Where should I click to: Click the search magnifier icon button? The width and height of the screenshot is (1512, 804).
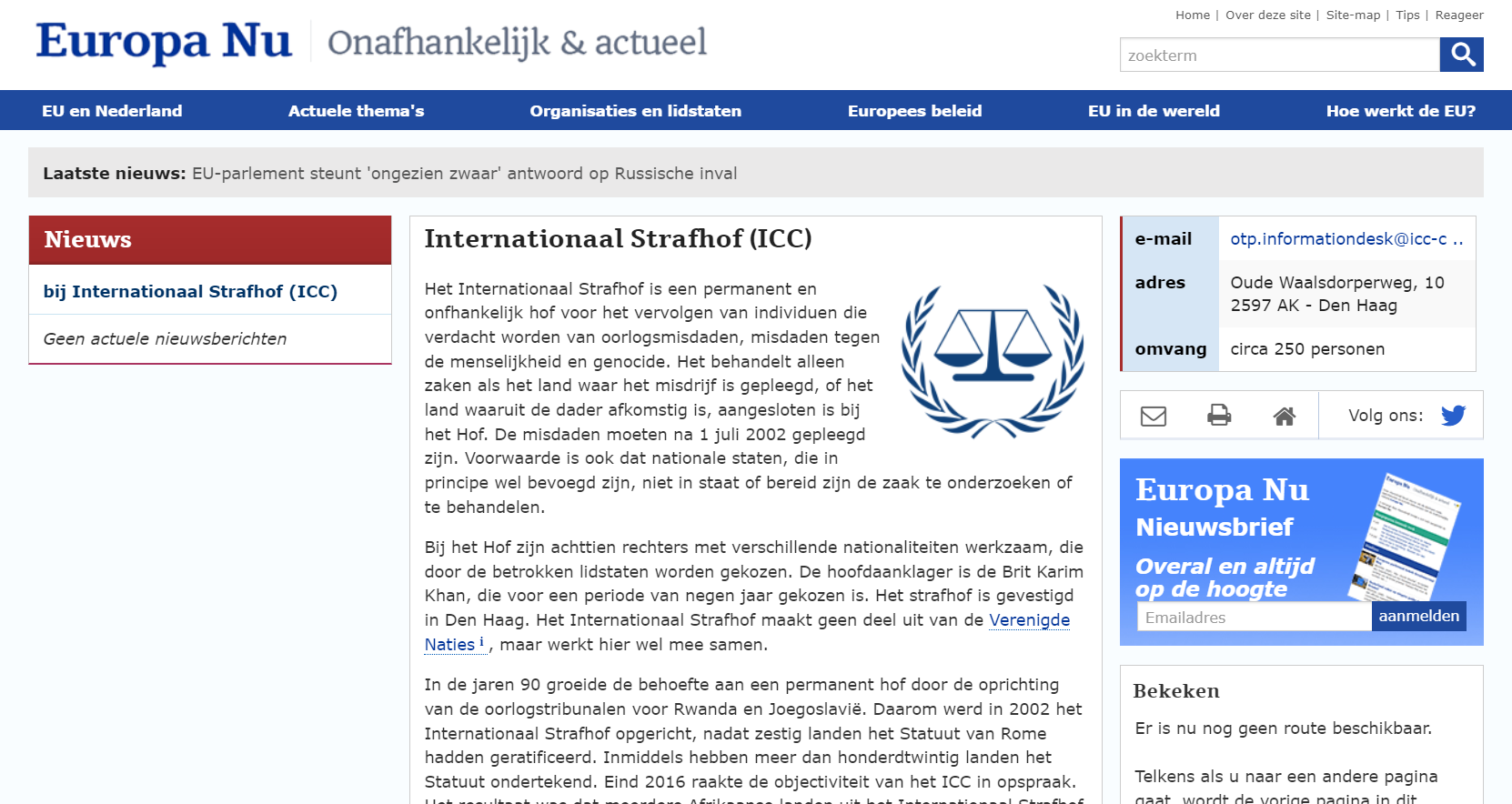click(x=1461, y=55)
